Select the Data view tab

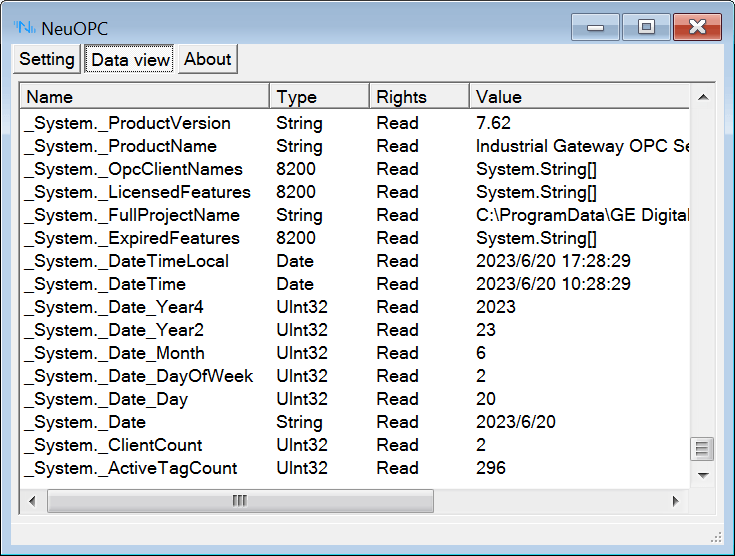pos(130,59)
